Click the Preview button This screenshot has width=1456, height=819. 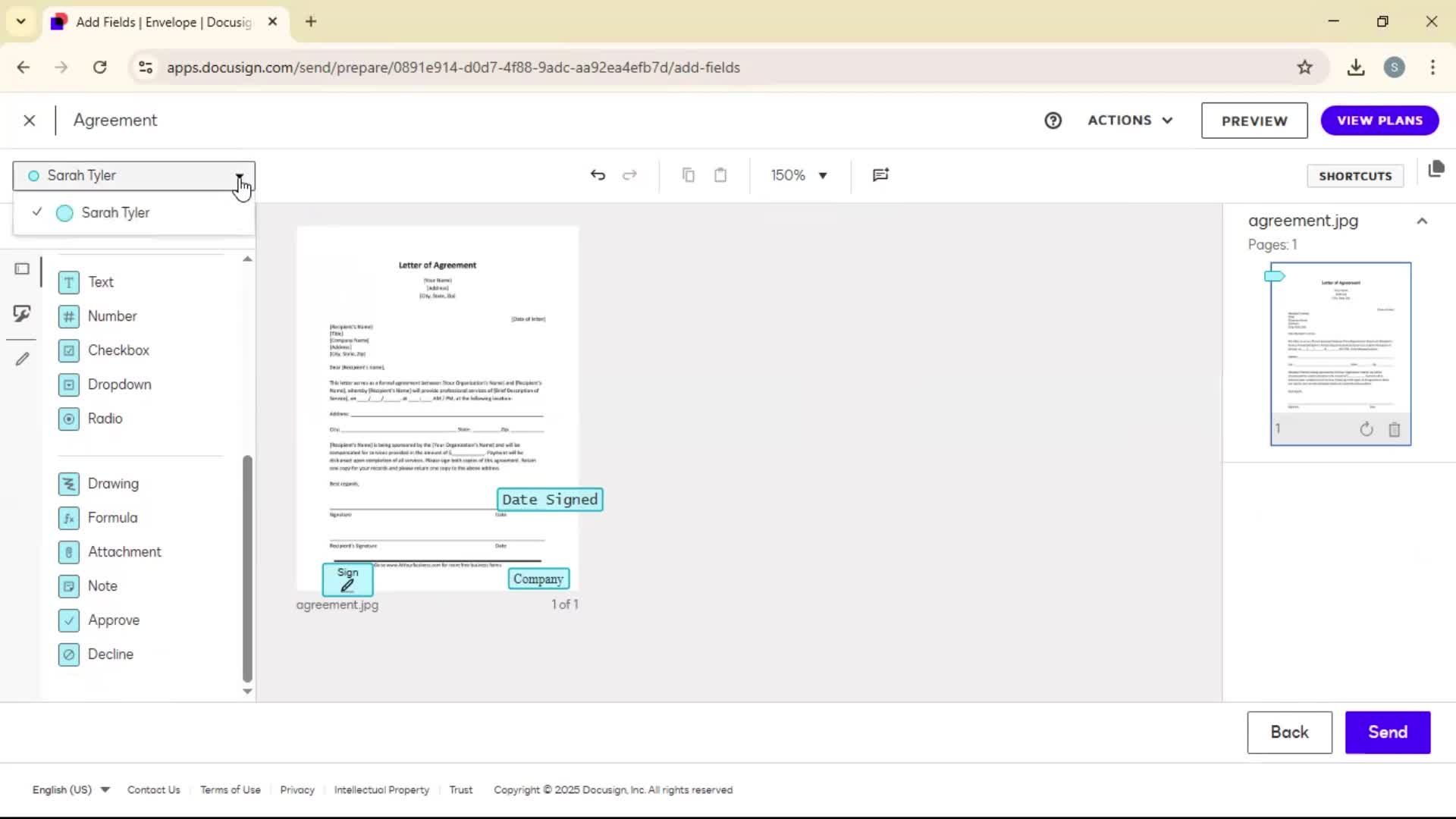tap(1254, 121)
